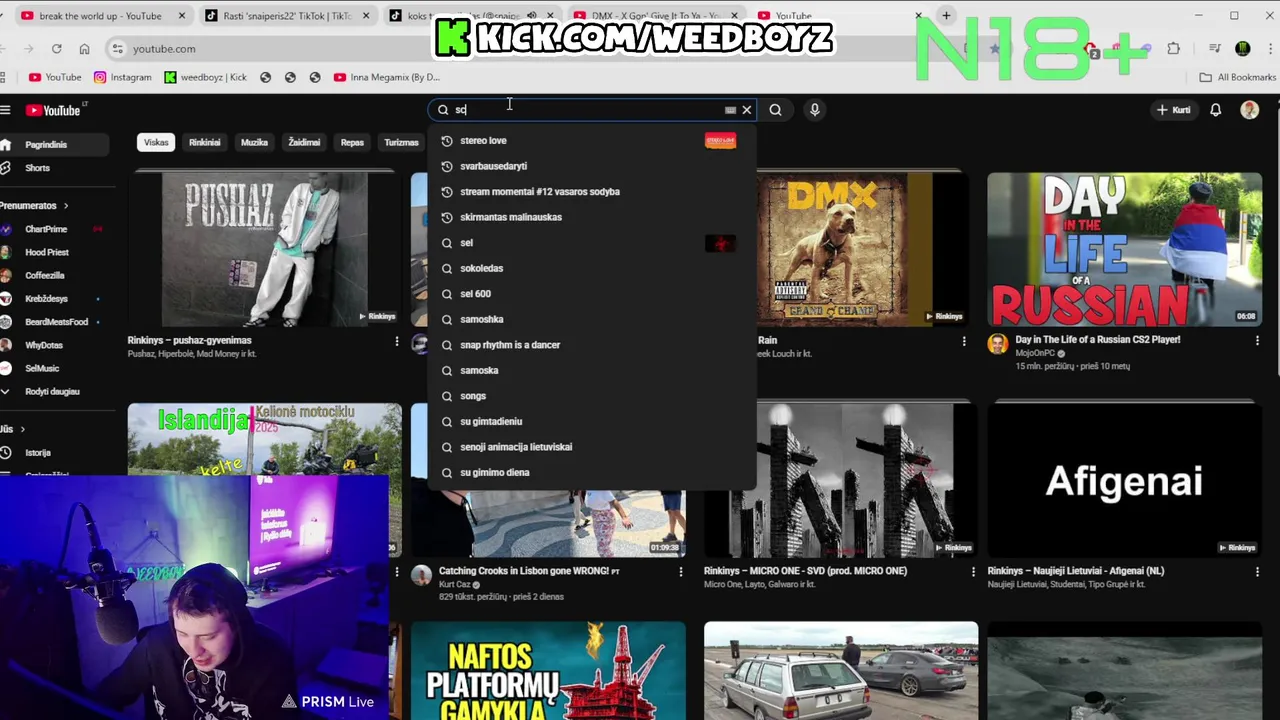Choose the 'stereo love' history suggestion
The width and height of the screenshot is (1280, 720).
[592, 141]
